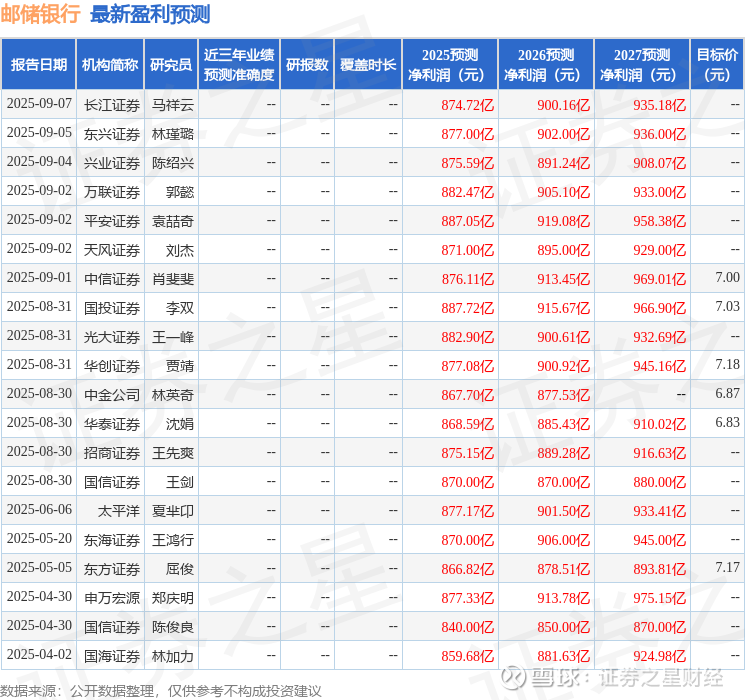Screen dimensions: 745x700
Task: Click the target price 7.18
Action: (x=727, y=364)
